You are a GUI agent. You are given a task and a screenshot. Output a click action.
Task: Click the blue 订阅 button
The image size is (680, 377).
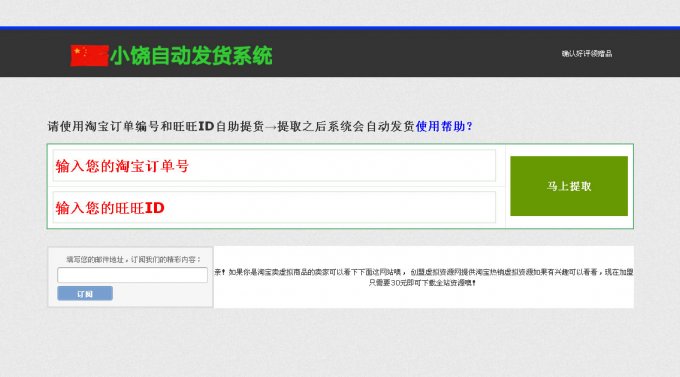coord(85,293)
